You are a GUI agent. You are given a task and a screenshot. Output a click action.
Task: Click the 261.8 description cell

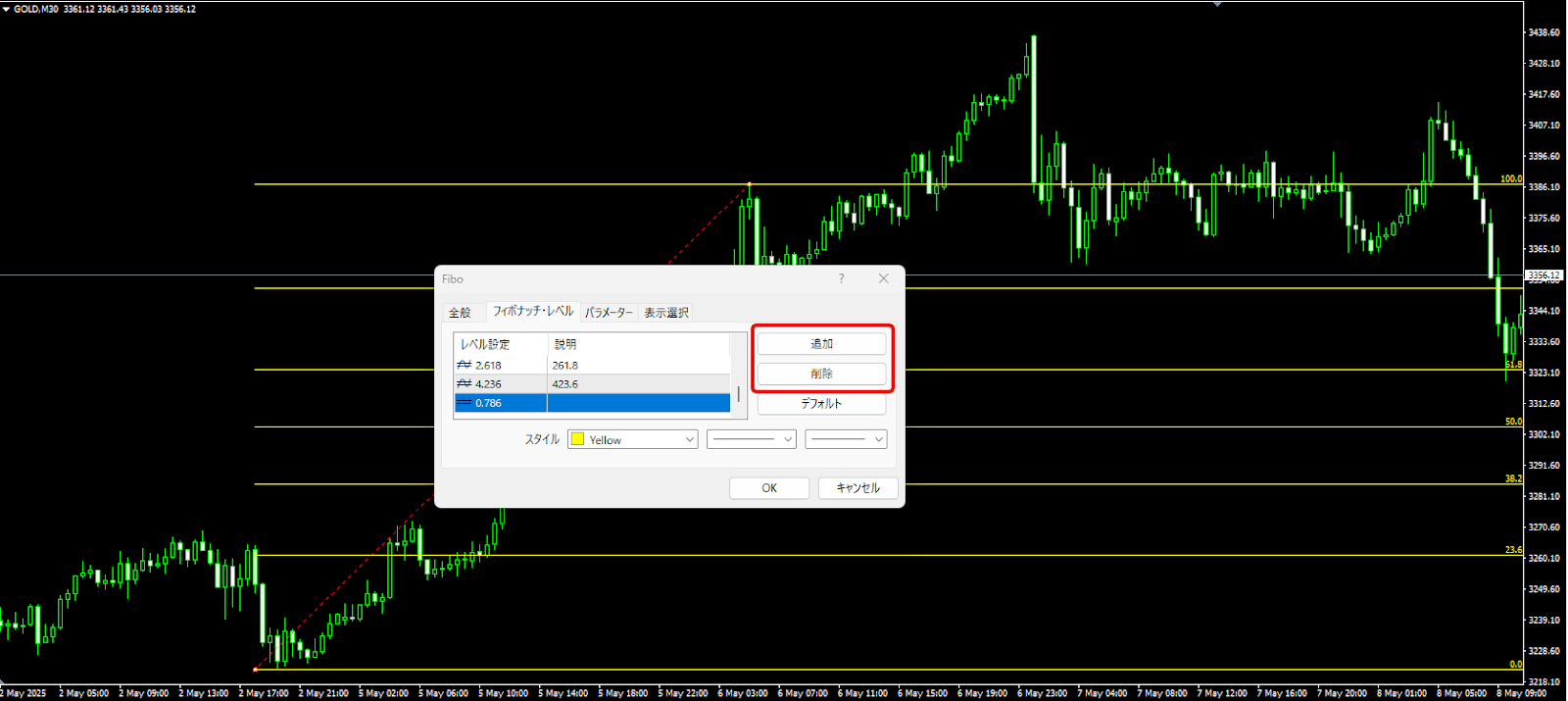[x=639, y=365]
